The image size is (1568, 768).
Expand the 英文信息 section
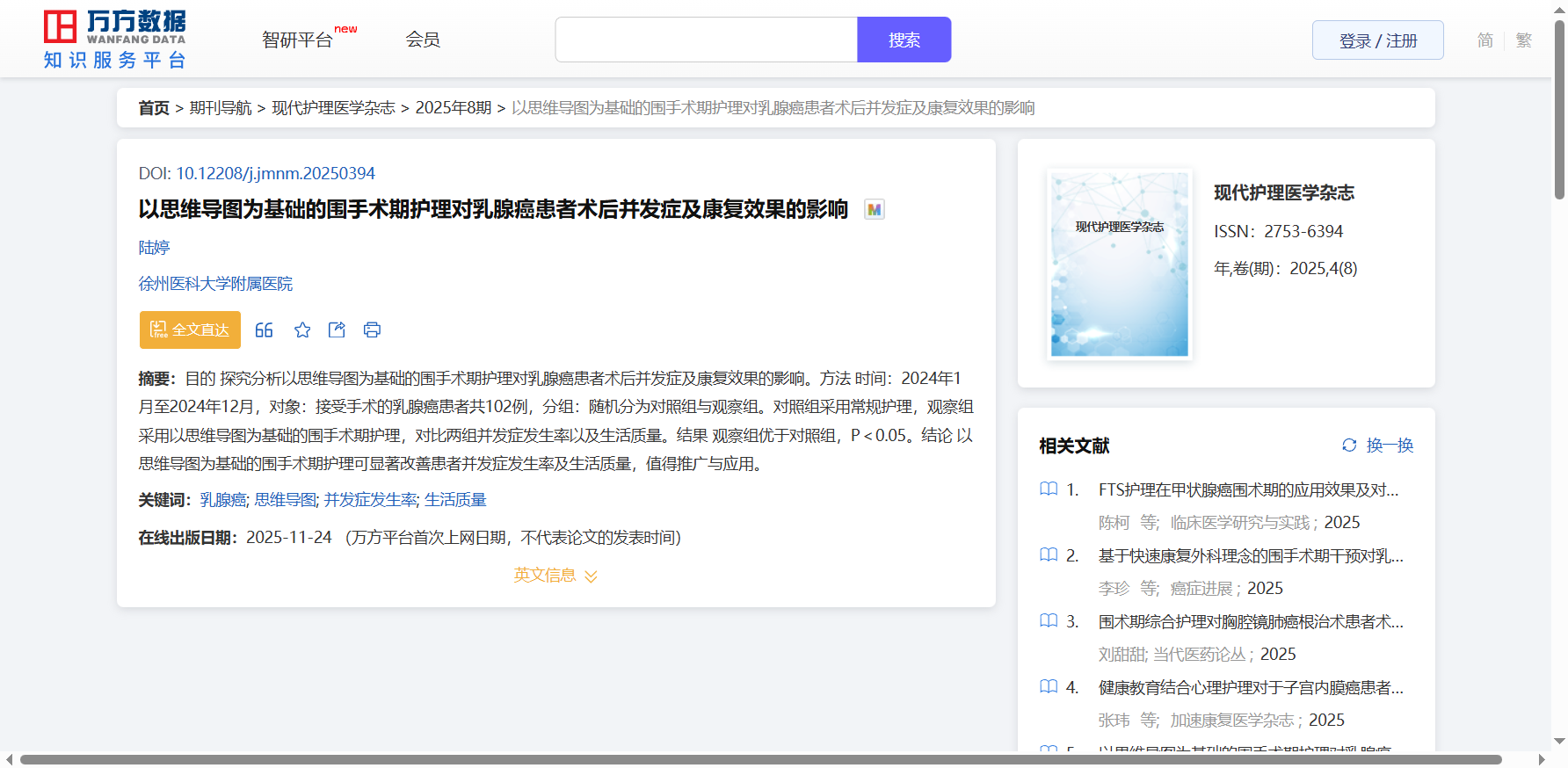555,576
